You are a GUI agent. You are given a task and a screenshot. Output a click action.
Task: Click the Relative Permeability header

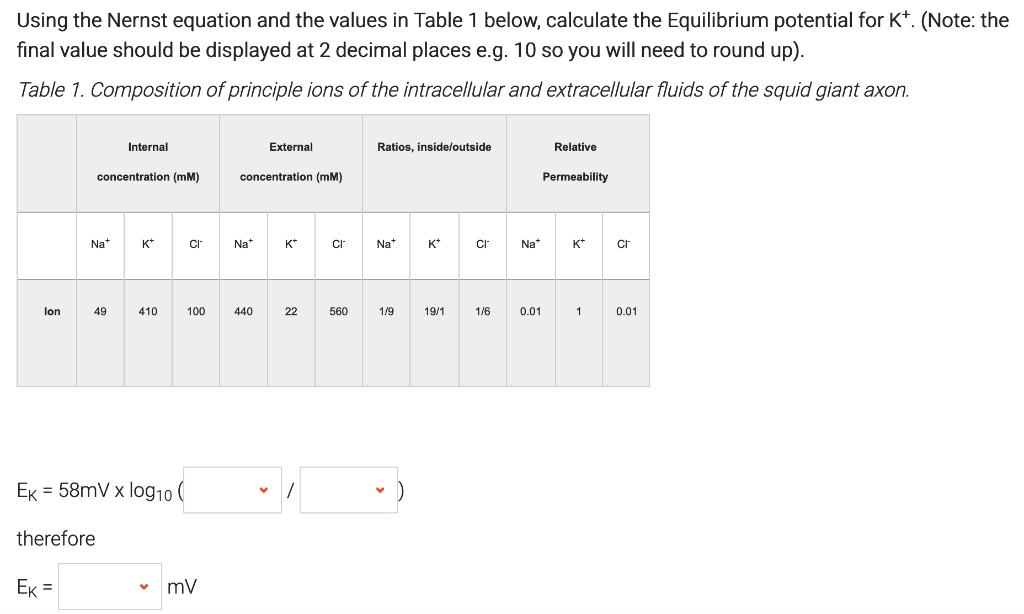(578, 162)
